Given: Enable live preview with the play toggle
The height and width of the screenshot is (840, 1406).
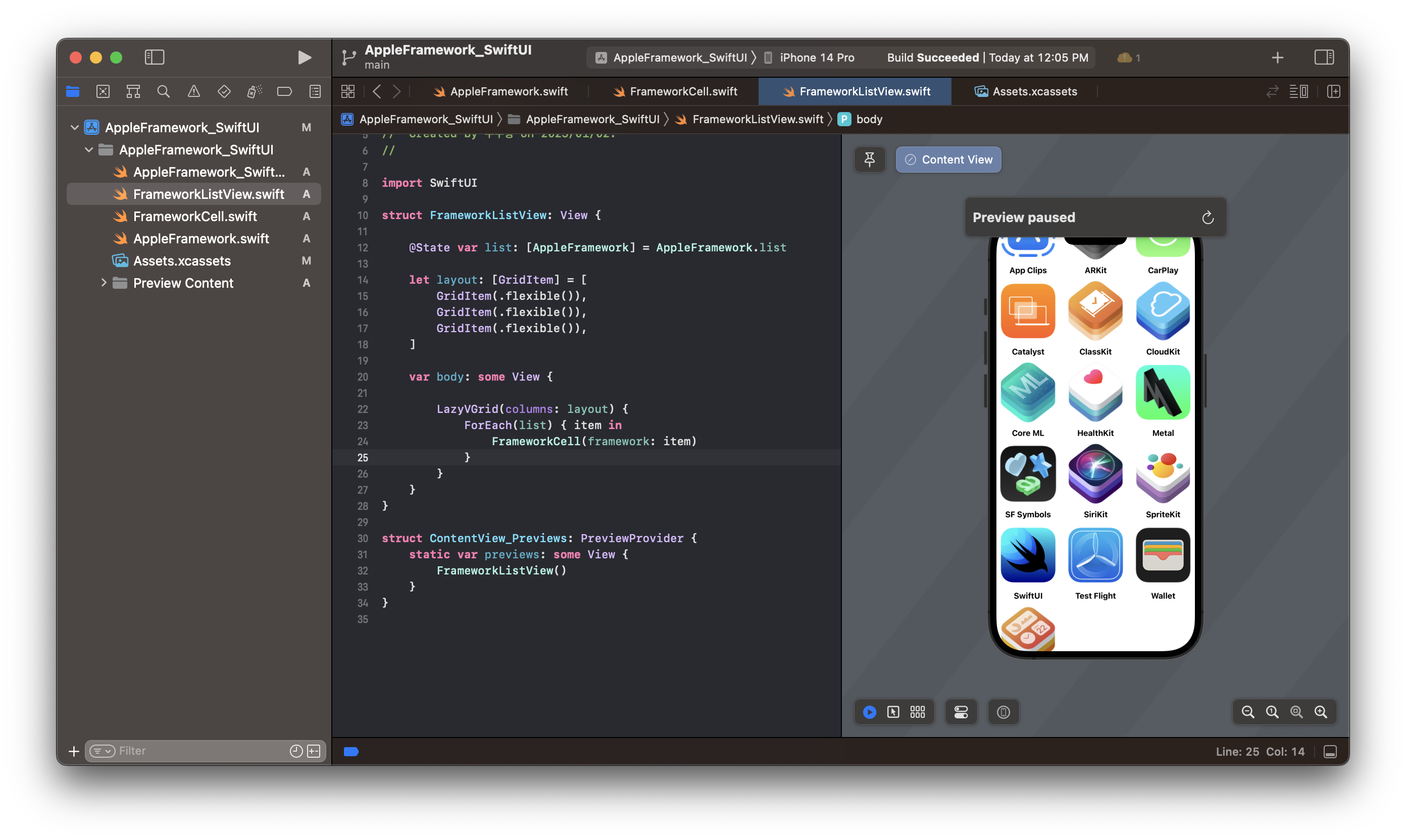Looking at the screenshot, I should 870,712.
